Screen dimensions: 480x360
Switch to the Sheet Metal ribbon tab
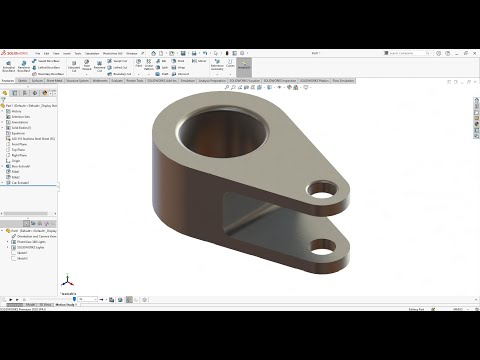[54, 81]
